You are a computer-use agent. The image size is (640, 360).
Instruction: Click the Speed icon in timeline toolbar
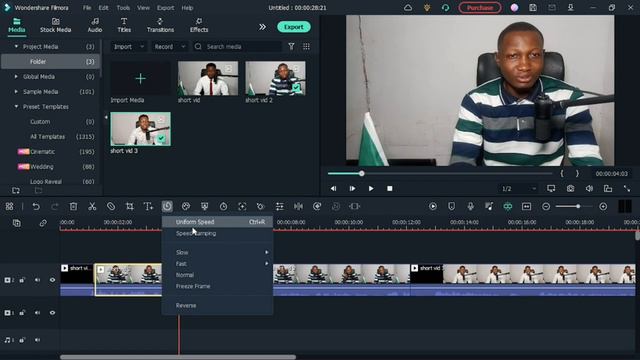pyautogui.click(x=167, y=207)
